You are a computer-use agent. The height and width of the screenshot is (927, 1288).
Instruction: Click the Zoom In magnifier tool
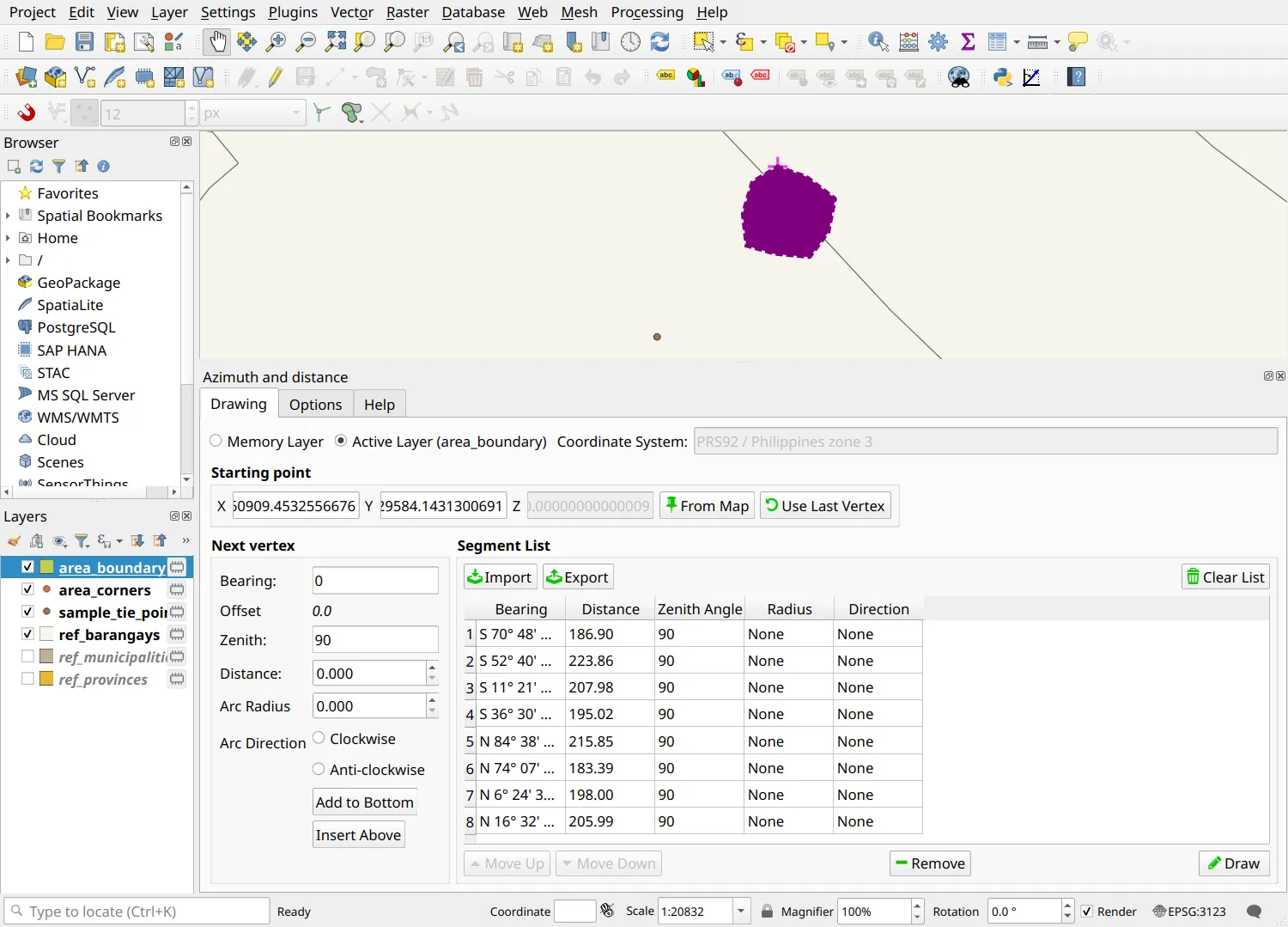(x=276, y=42)
